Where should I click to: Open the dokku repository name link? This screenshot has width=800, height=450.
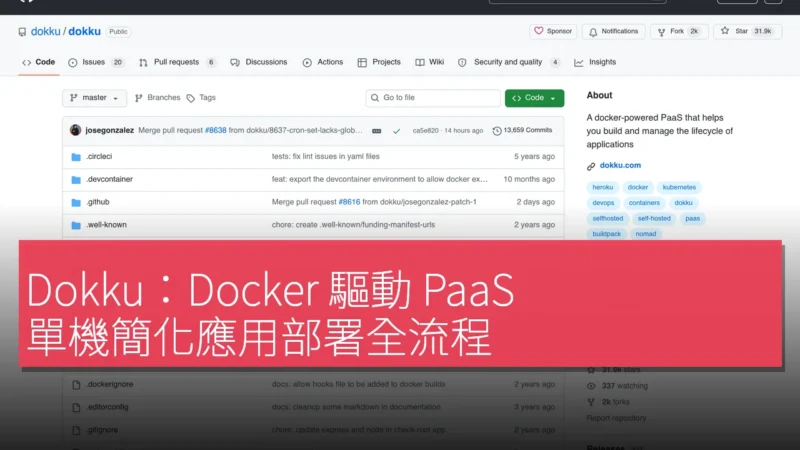pyautogui.click(x=84, y=32)
